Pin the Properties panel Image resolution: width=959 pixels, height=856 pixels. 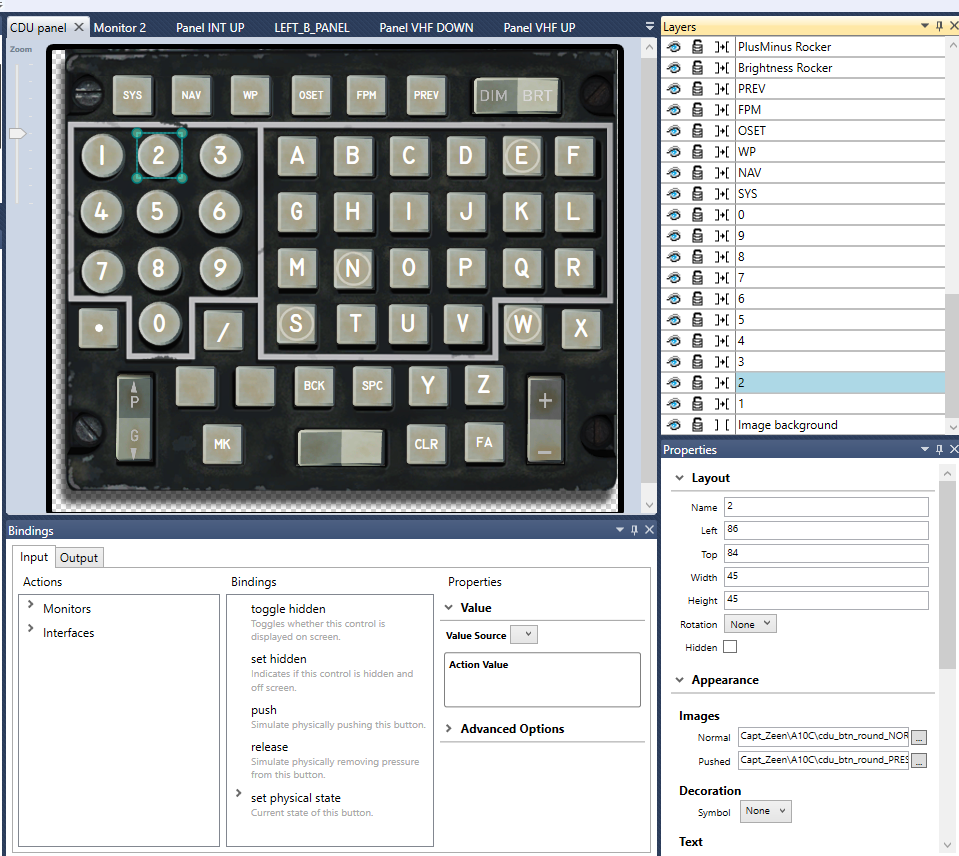pyautogui.click(x=939, y=449)
